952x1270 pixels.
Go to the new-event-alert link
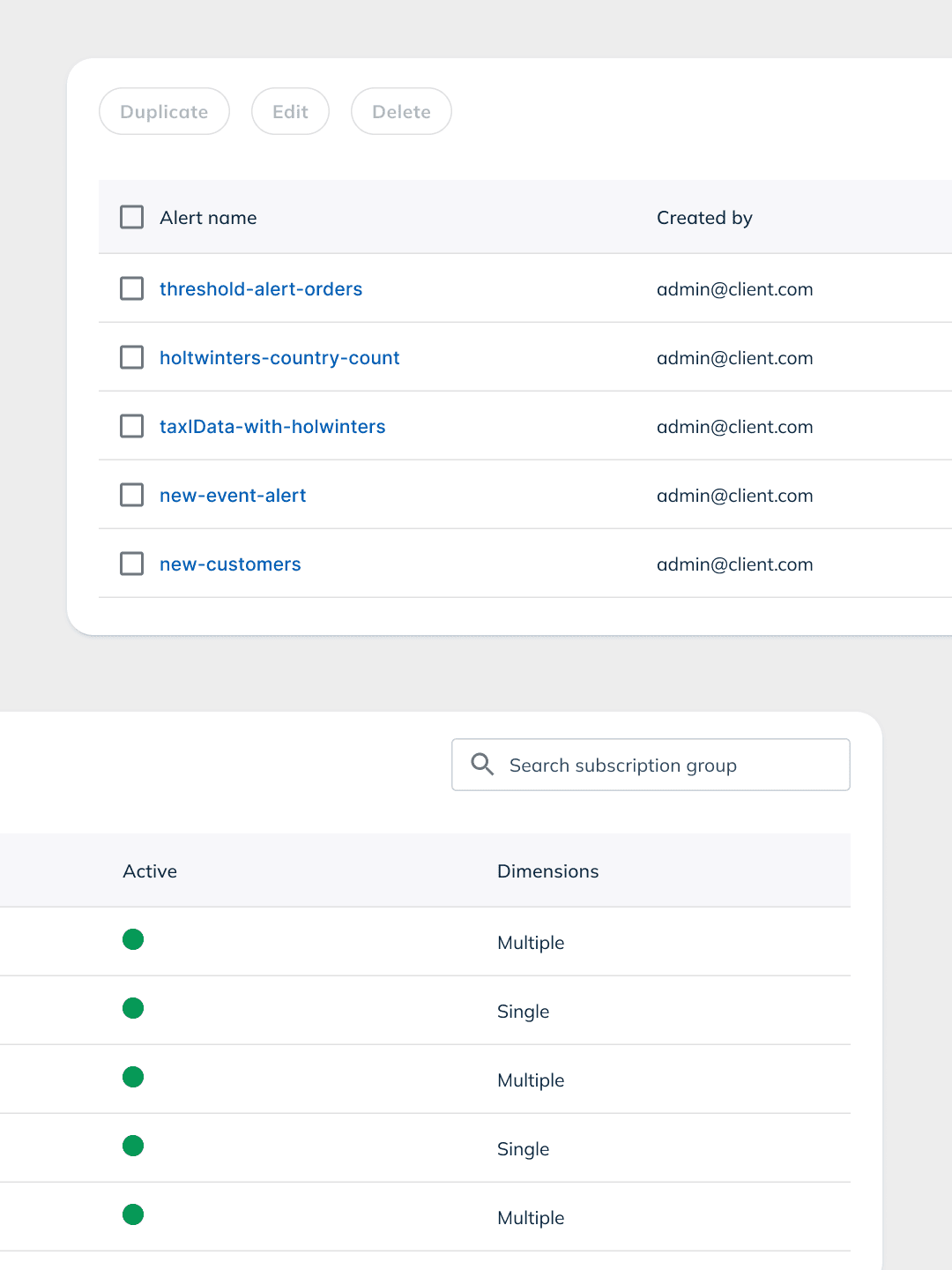(x=233, y=496)
